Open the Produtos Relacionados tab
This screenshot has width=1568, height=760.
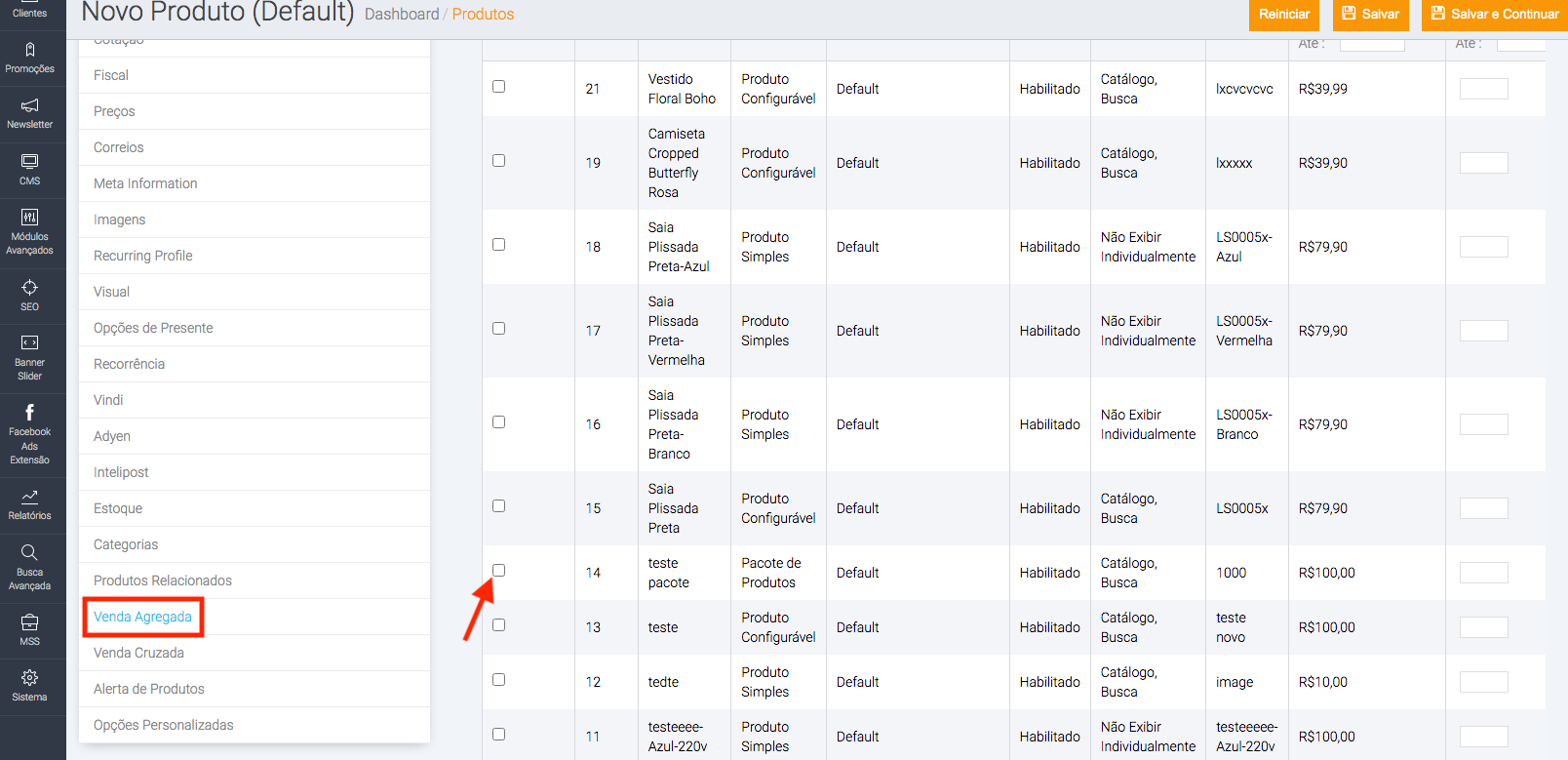click(255, 580)
